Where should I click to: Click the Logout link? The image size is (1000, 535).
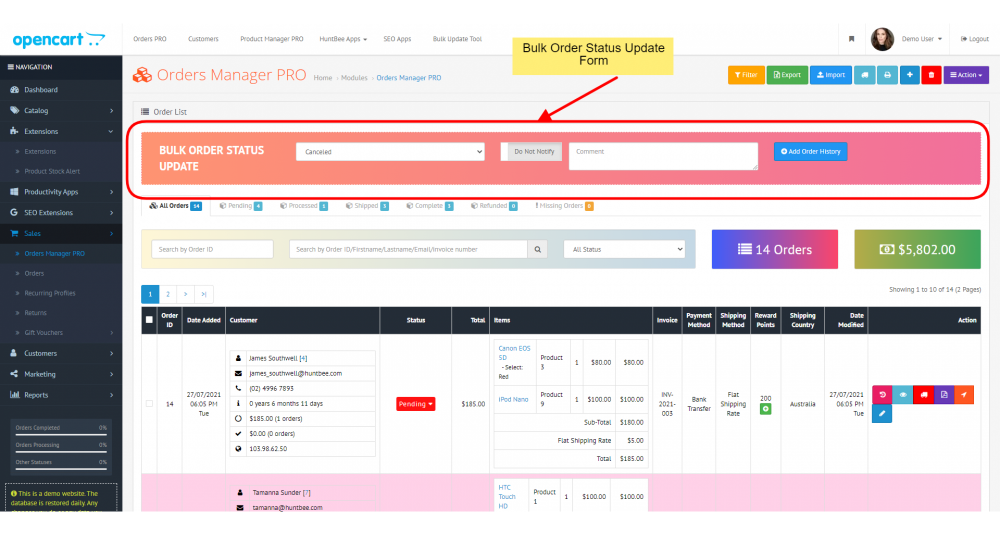pyautogui.click(x=974, y=39)
